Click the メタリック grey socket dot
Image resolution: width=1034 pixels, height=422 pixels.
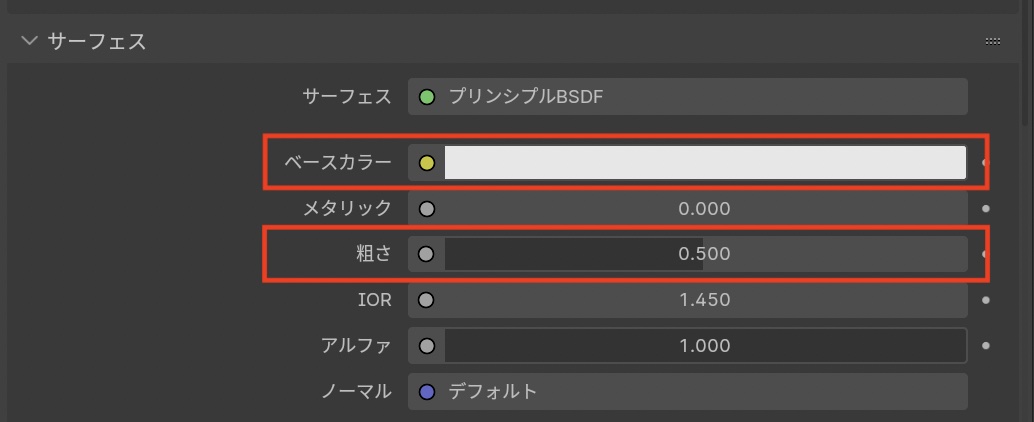[427, 209]
